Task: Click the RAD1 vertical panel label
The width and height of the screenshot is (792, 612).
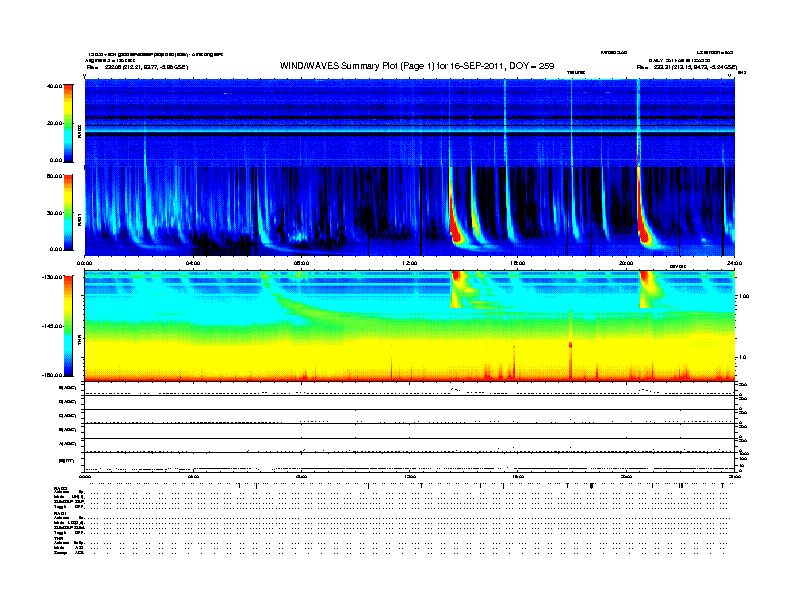Action: point(80,220)
